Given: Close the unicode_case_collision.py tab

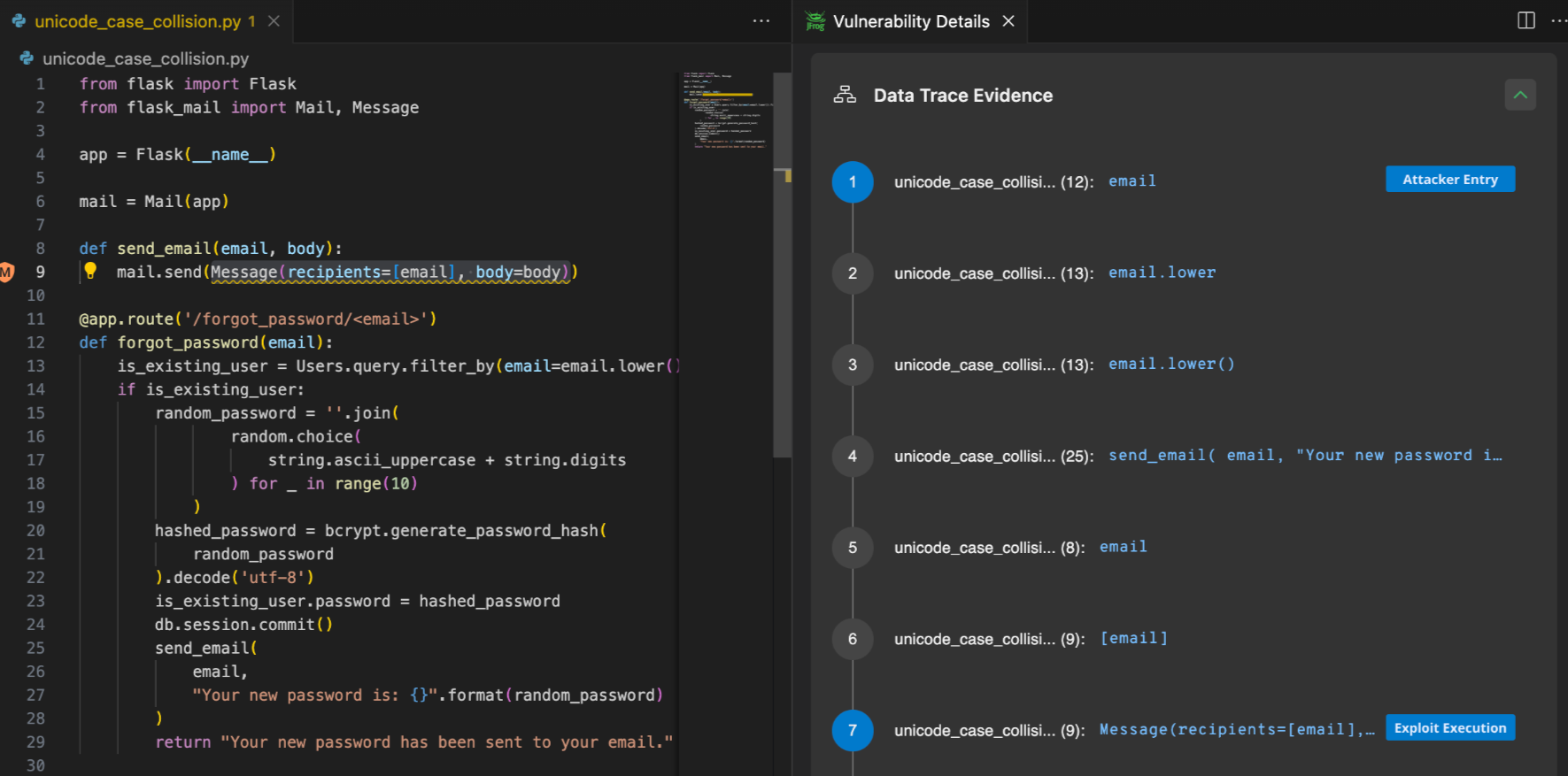Looking at the screenshot, I should (274, 21).
